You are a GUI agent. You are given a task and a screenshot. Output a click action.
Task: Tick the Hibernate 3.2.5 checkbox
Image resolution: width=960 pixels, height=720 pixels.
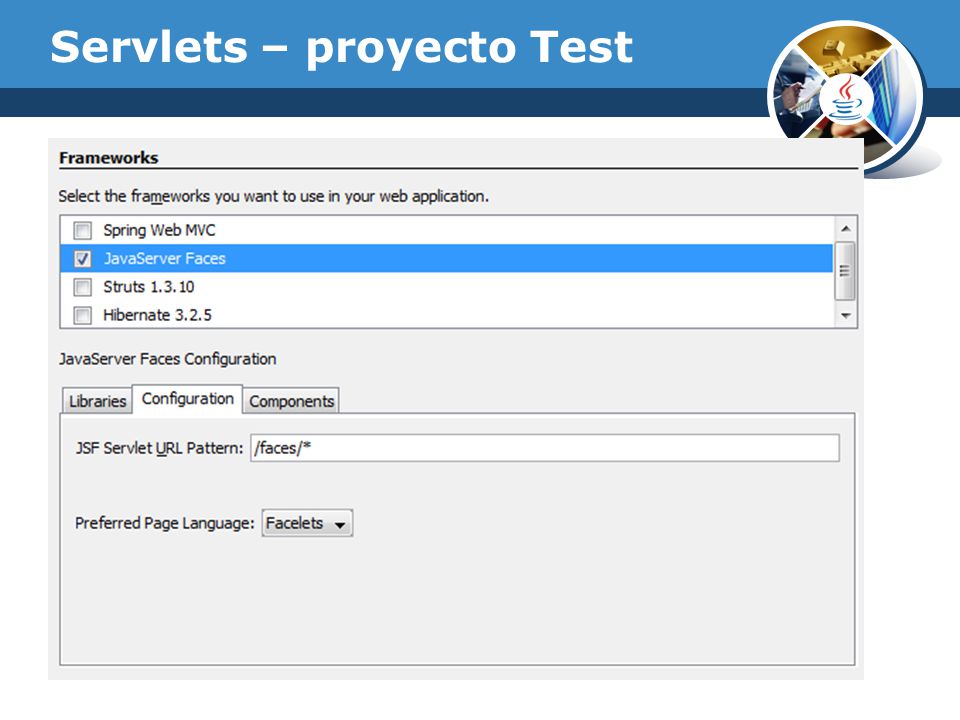click(x=83, y=315)
